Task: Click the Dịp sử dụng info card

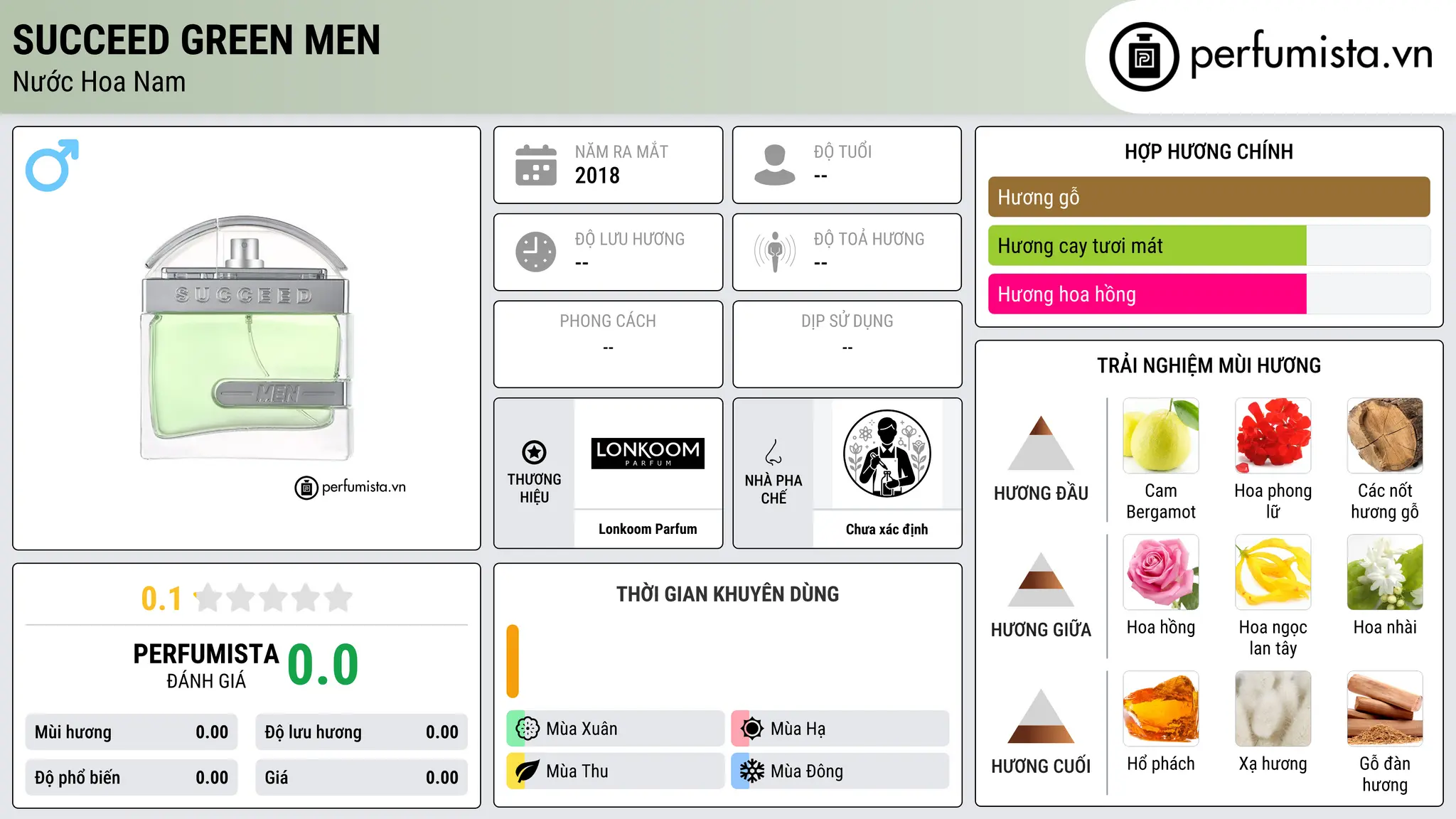Action: [x=847, y=344]
